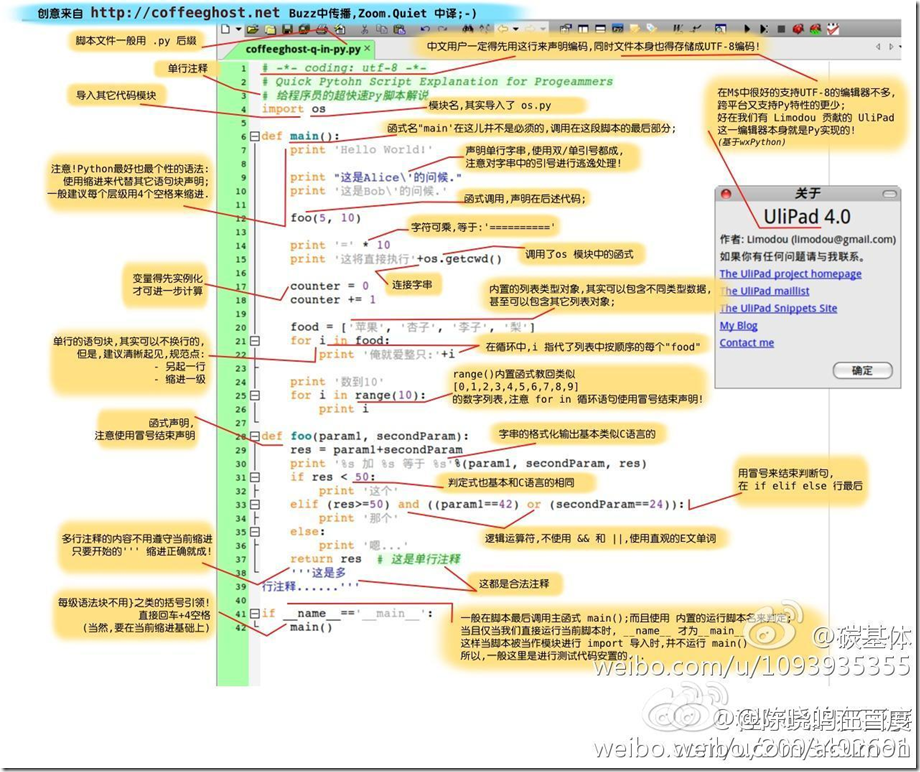
Task: Click the black Run play icon
Action: point(747,29)
